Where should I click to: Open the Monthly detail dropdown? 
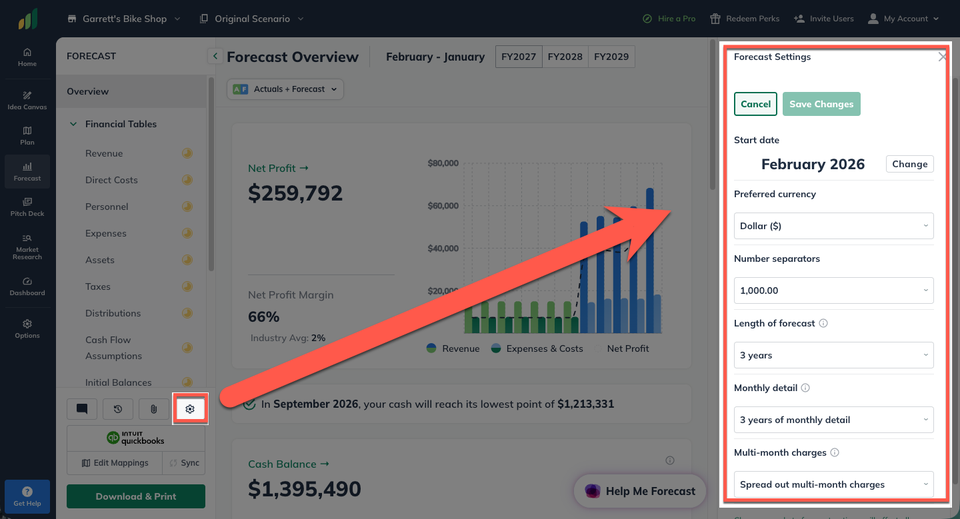(x=833, y=420)
